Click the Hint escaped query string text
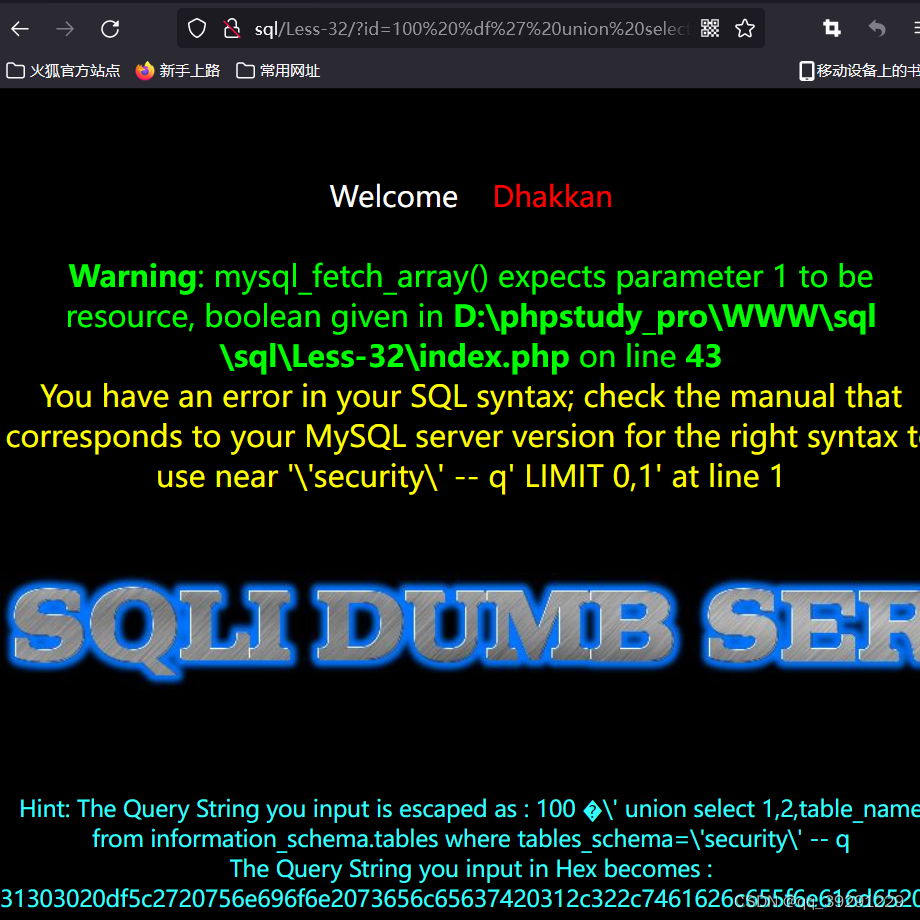 tap(470, 824)
